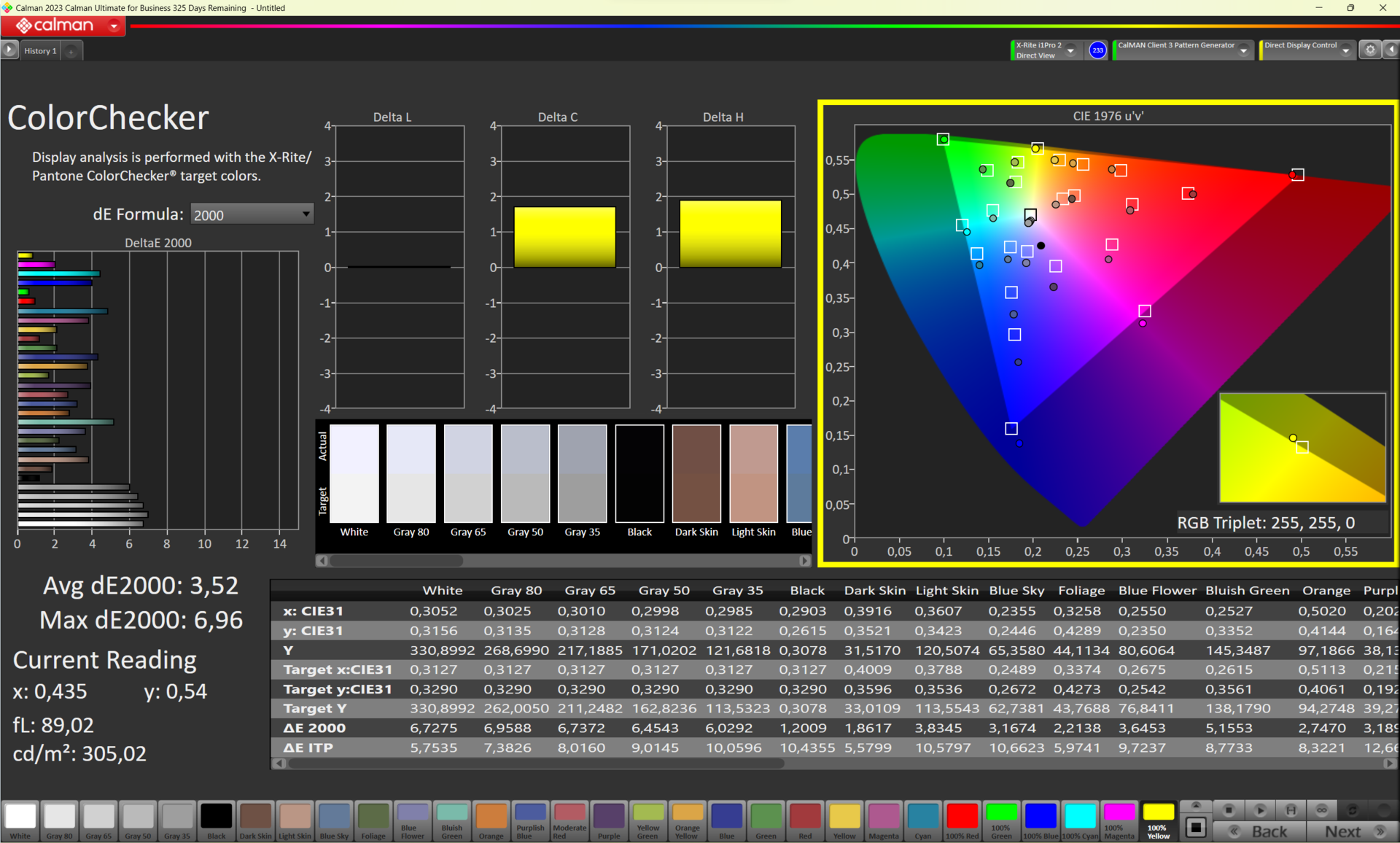Collapse right panel using arrow icon
The width and height of the screenshot is (1400, 843).
click(1391, 50)
